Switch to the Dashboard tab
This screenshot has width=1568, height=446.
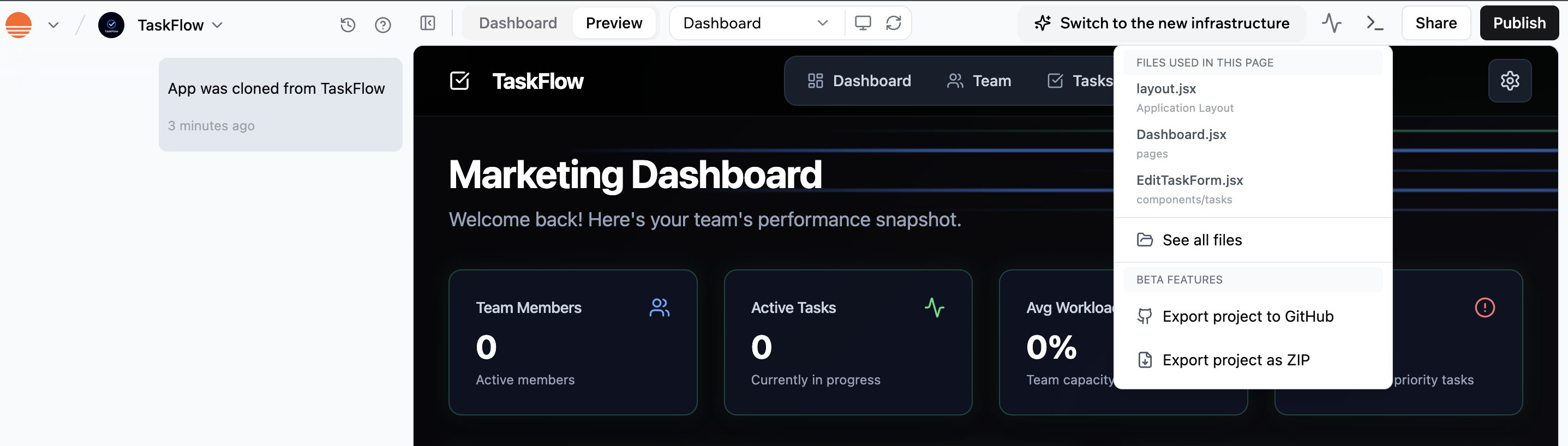tap(517, 23)
